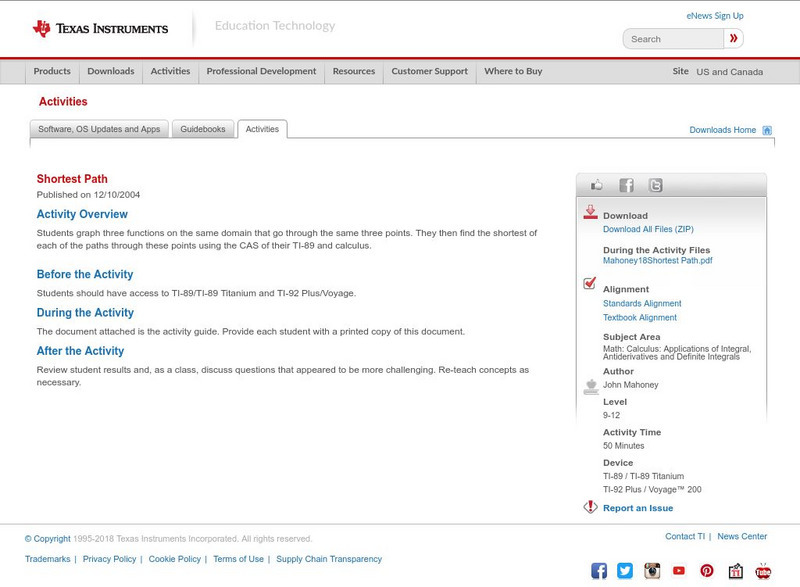Open Textbook Alignment link

point(640,317)
